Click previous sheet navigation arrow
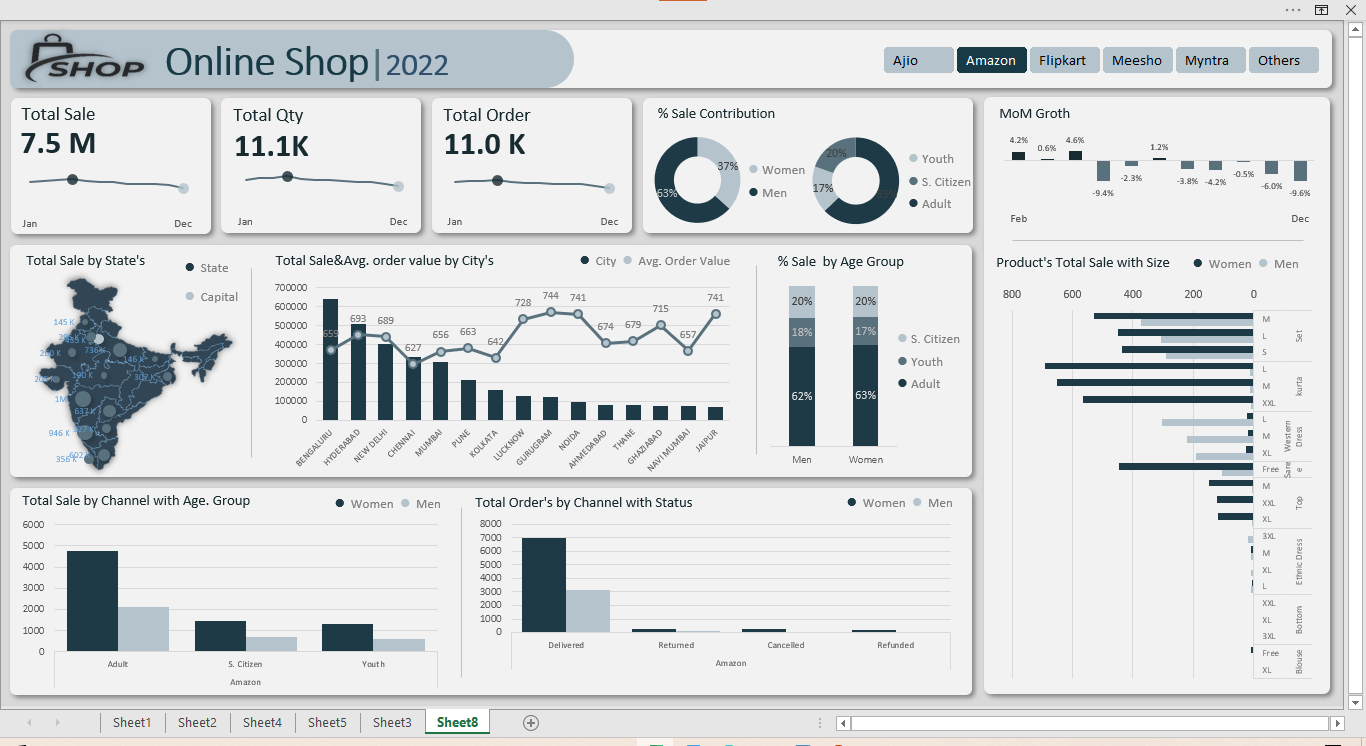 pyautogui.click(x=29, y=723)
